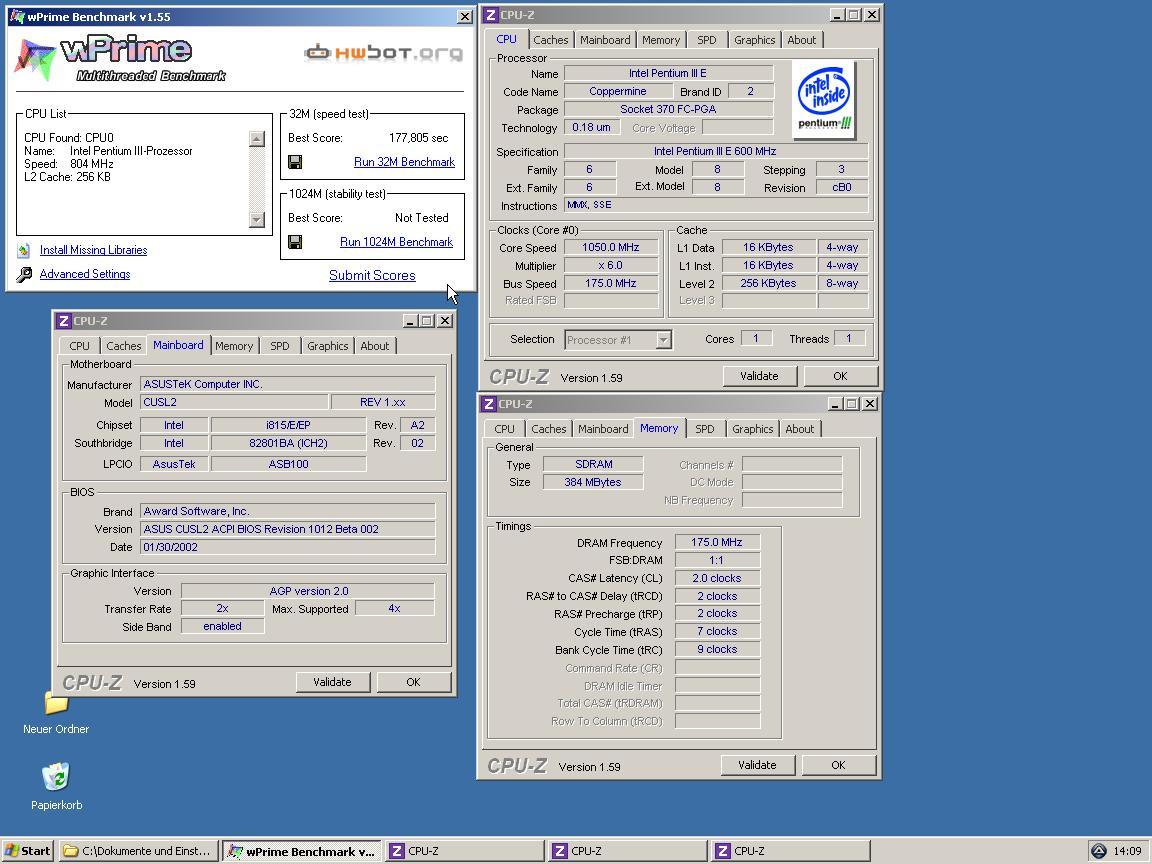The width and height of the screenshot is (1152, 864).
Task: Open Install Missing Libraries link
Action: 93,251
